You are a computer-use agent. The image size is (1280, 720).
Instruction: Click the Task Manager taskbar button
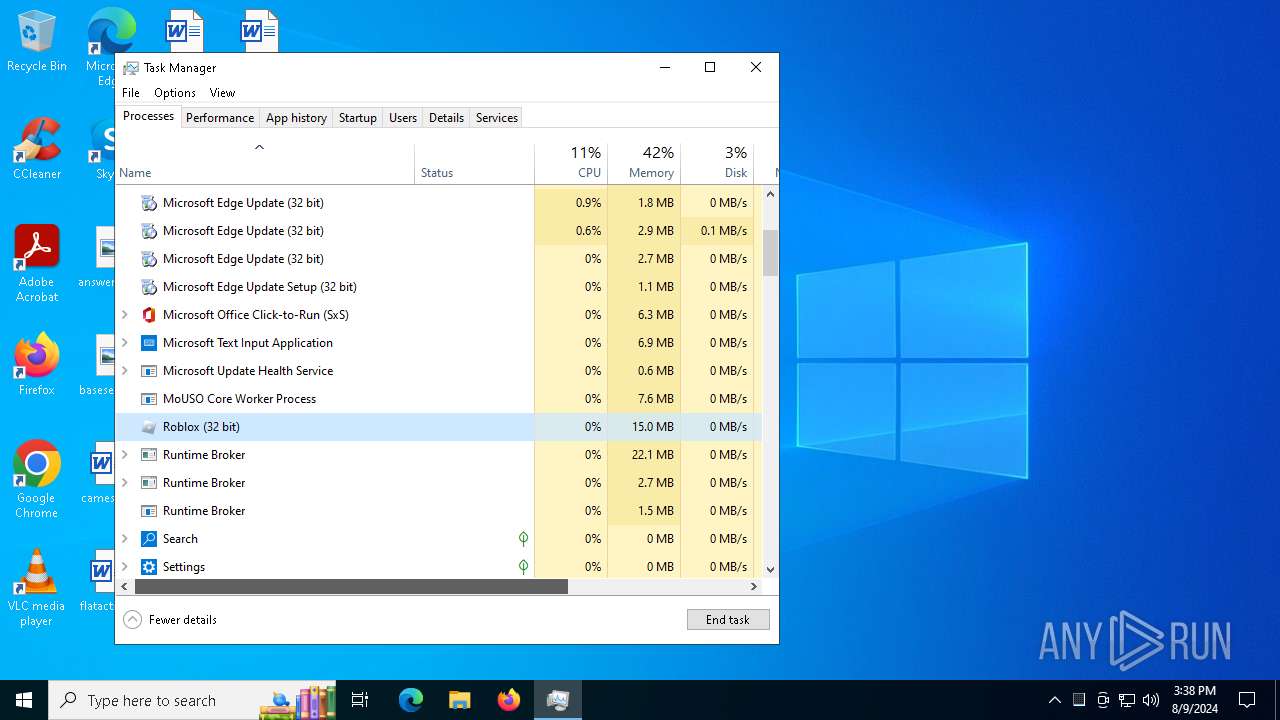point(558,700)
